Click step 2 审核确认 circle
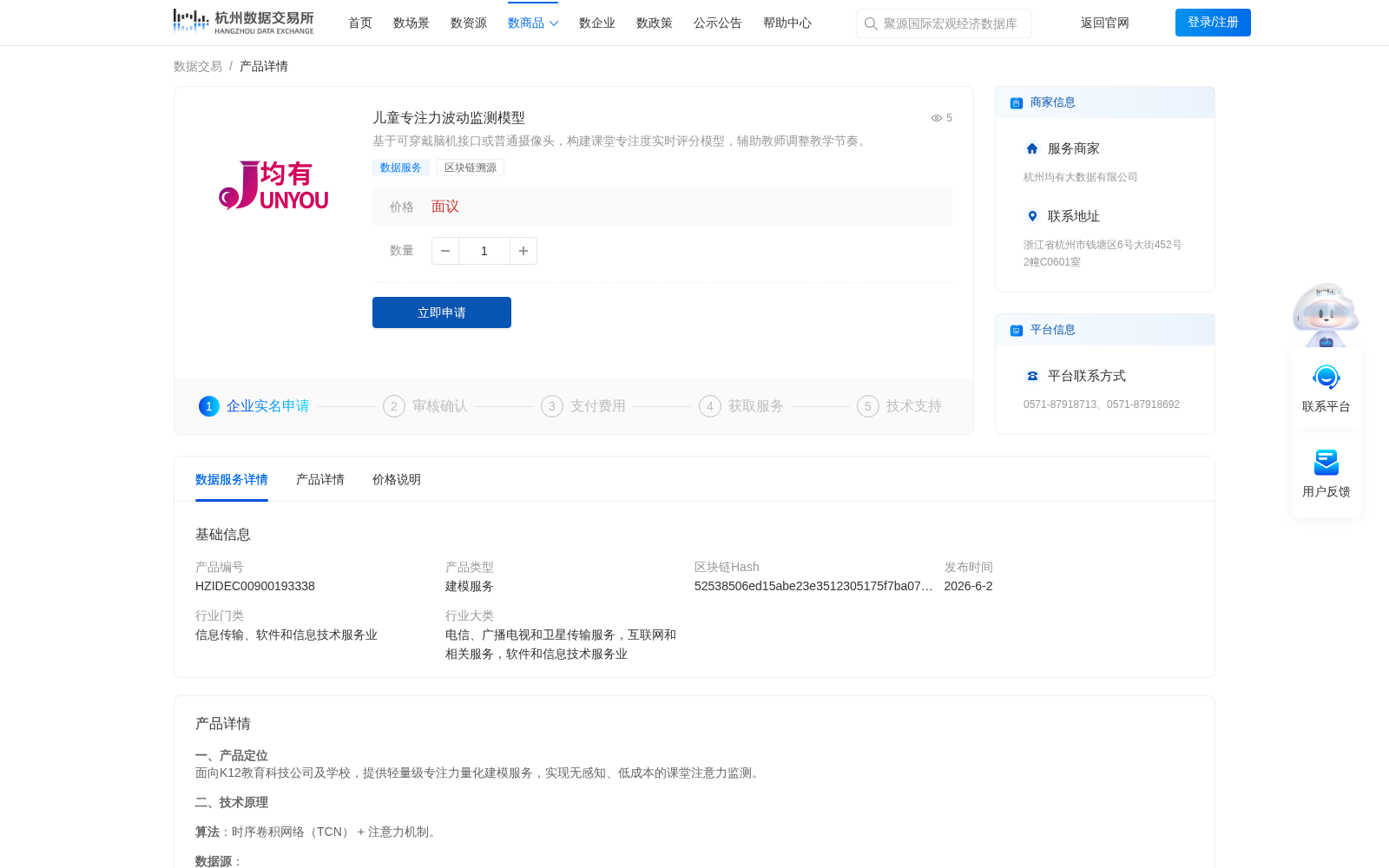The height and width of the screenshot is (868, 1389). pyautogui.click(x=394, y=406)
